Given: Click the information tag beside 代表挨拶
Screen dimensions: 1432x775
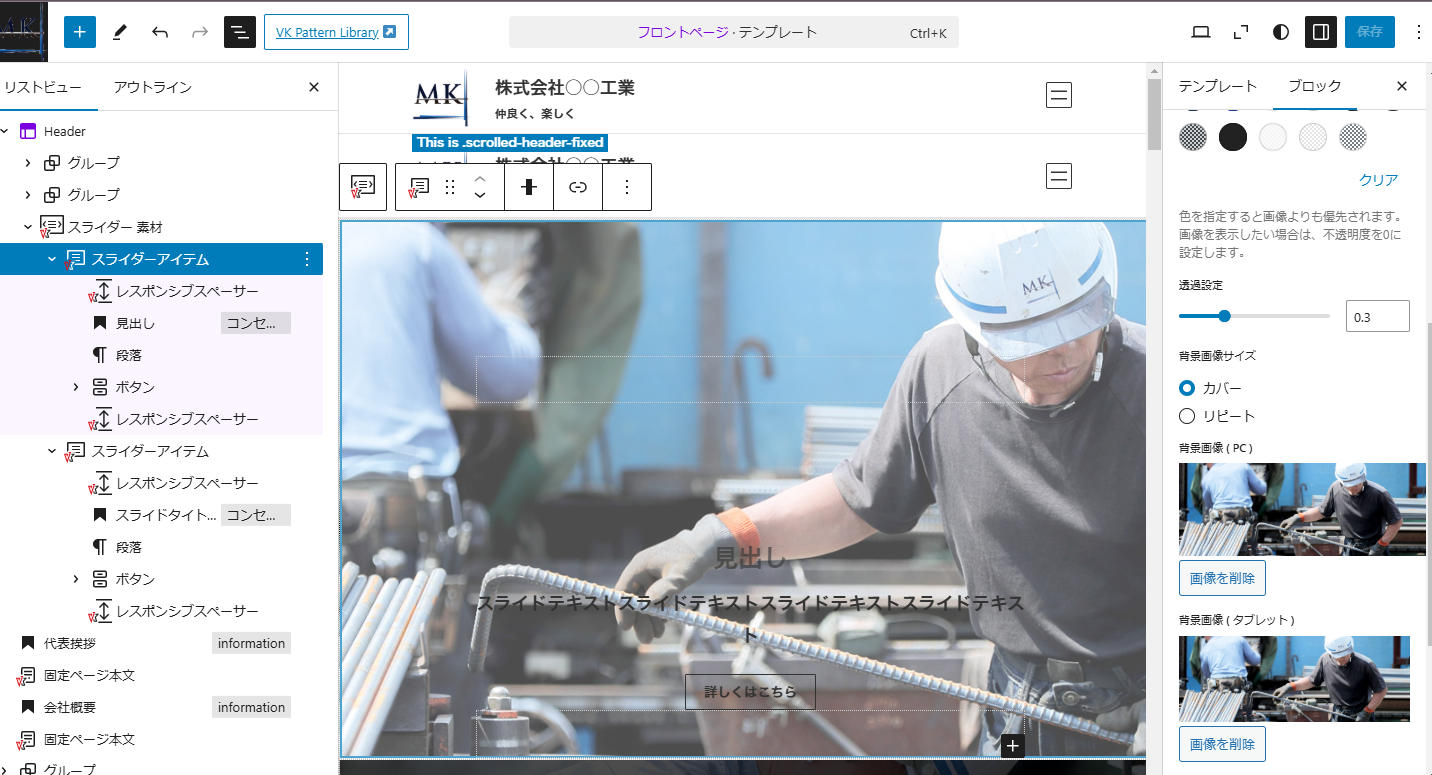Looking at the screenshot, I should 251,643.
